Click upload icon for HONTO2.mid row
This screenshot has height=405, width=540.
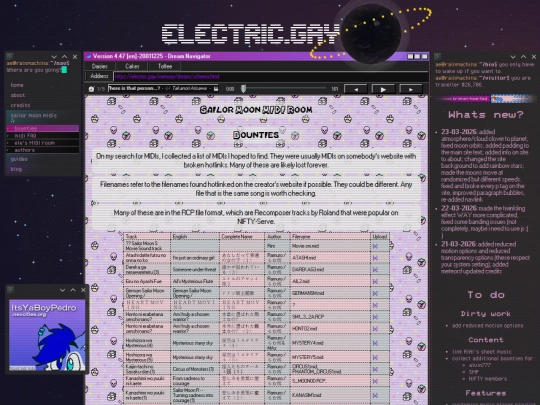(x=375, y=329)
